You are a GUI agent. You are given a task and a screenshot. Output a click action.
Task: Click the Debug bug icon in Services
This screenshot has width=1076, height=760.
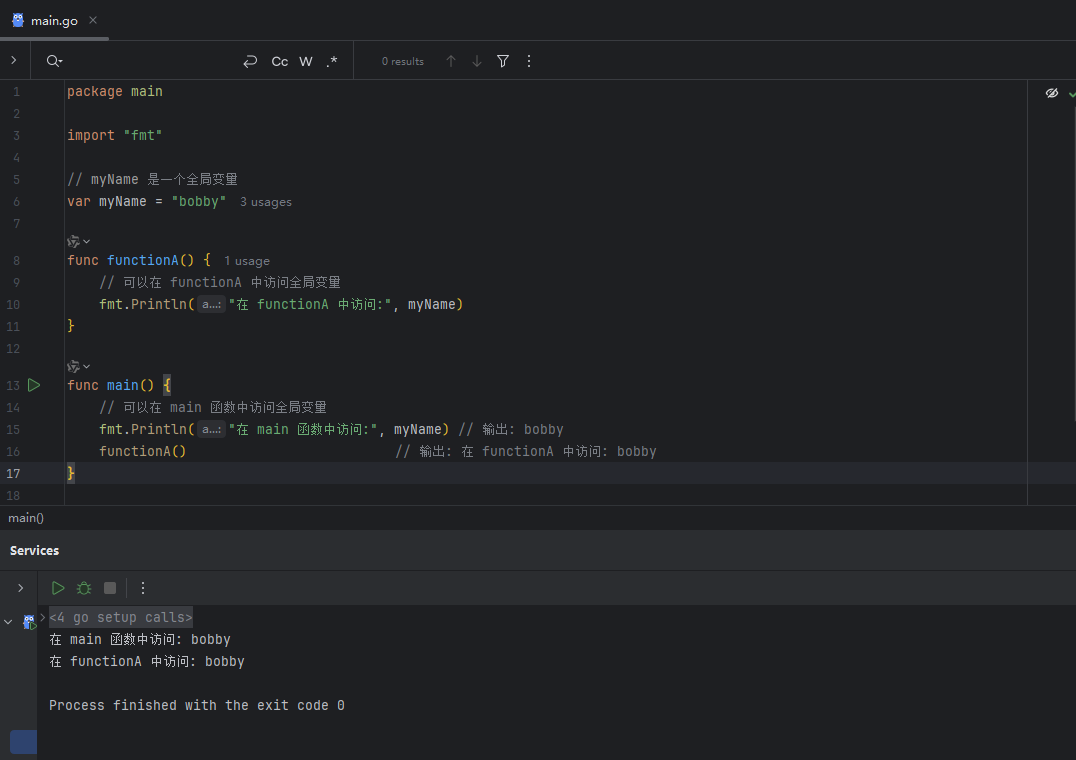point(84,588)
